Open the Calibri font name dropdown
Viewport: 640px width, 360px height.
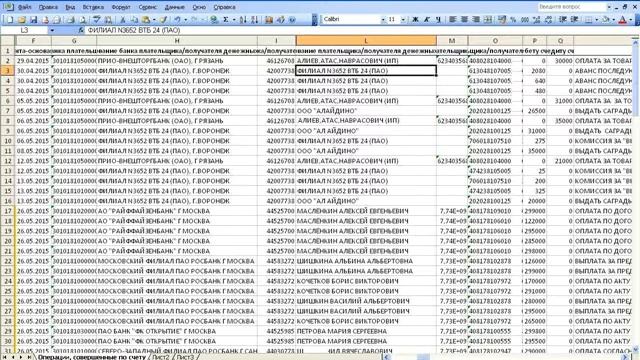click(x=383, y=20)
